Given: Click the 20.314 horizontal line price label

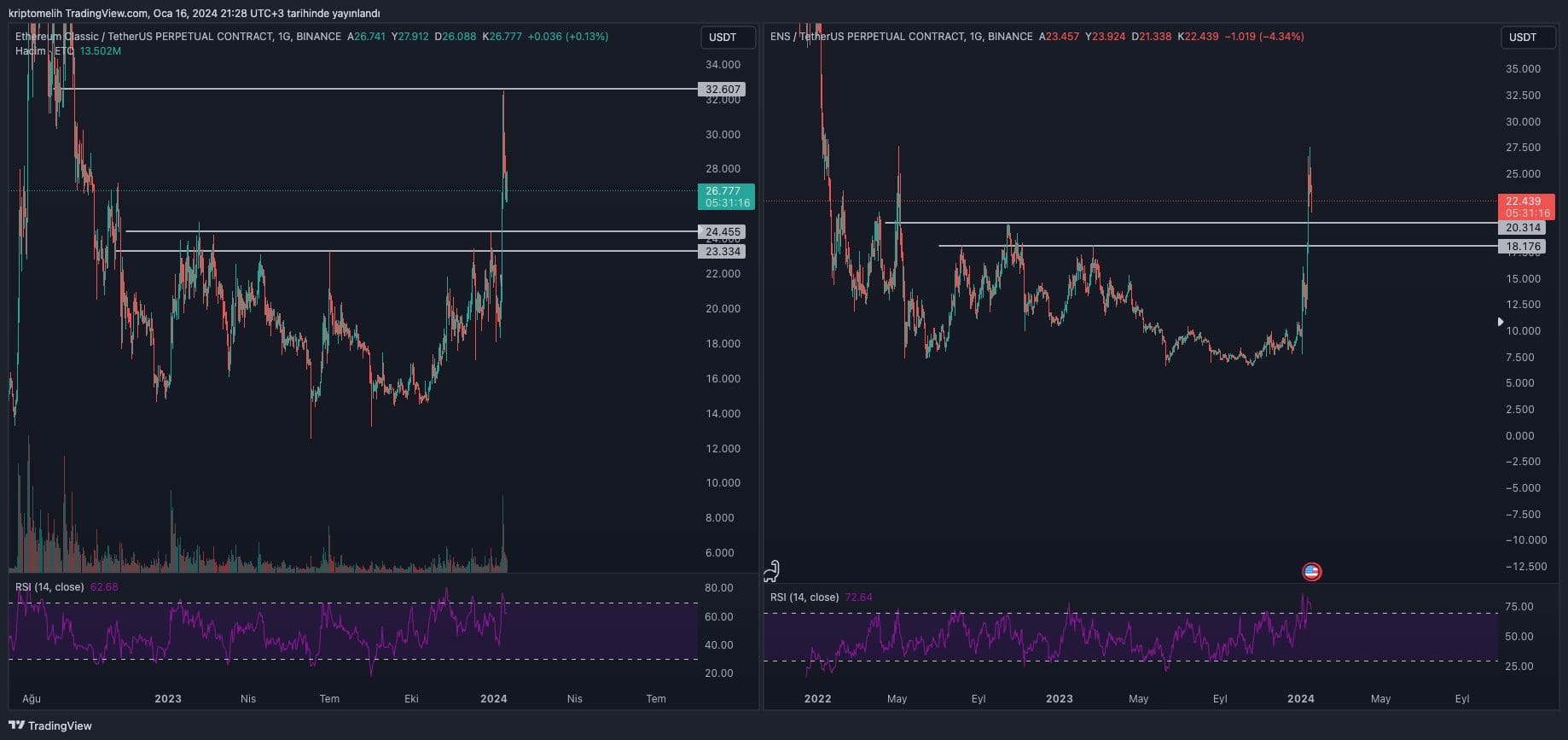Looking at the screenshot, I should click(1522, 228).
